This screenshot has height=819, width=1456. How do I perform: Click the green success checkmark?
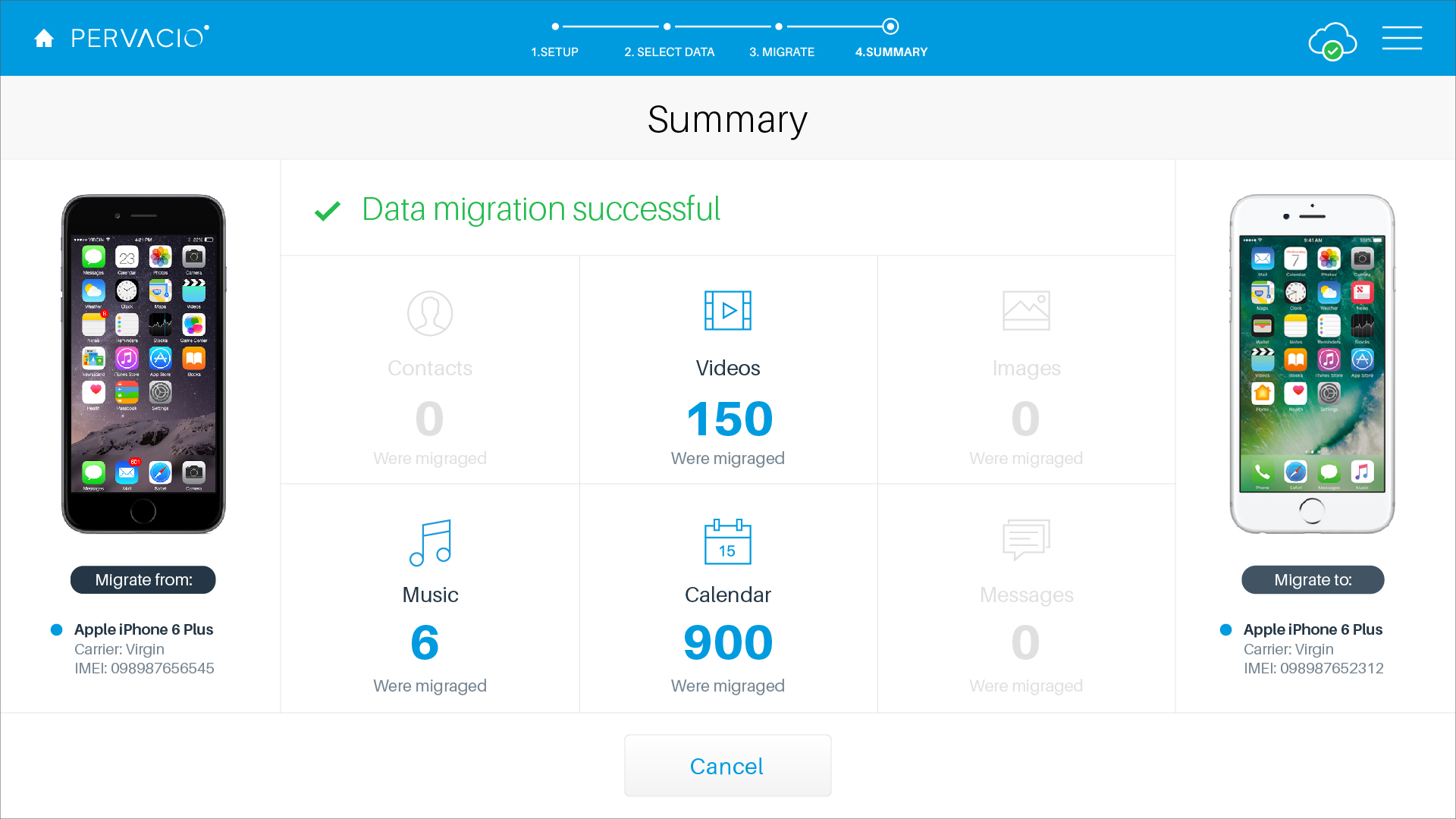pyautogui.click(x=328, y=211)
